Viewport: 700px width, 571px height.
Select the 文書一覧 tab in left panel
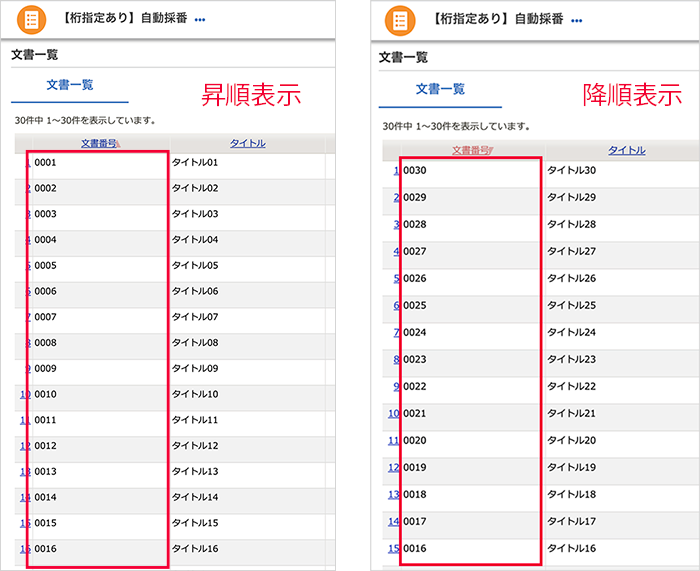point(70,85)
